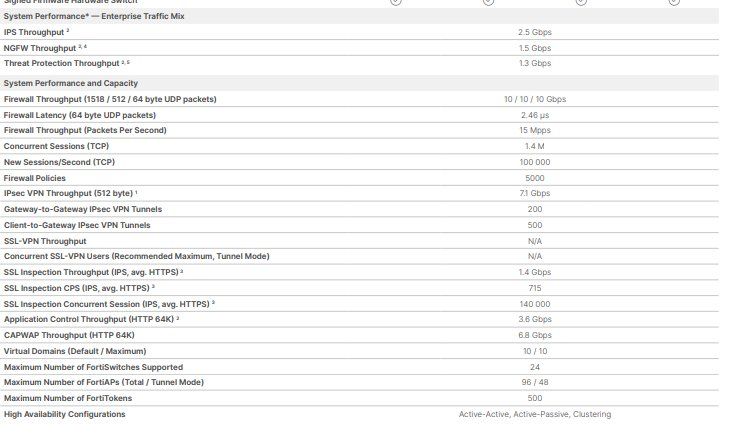Click the SSL-VPN Throughput label
The height and width of the screenshot is (433, 738).
click(45, 241)
